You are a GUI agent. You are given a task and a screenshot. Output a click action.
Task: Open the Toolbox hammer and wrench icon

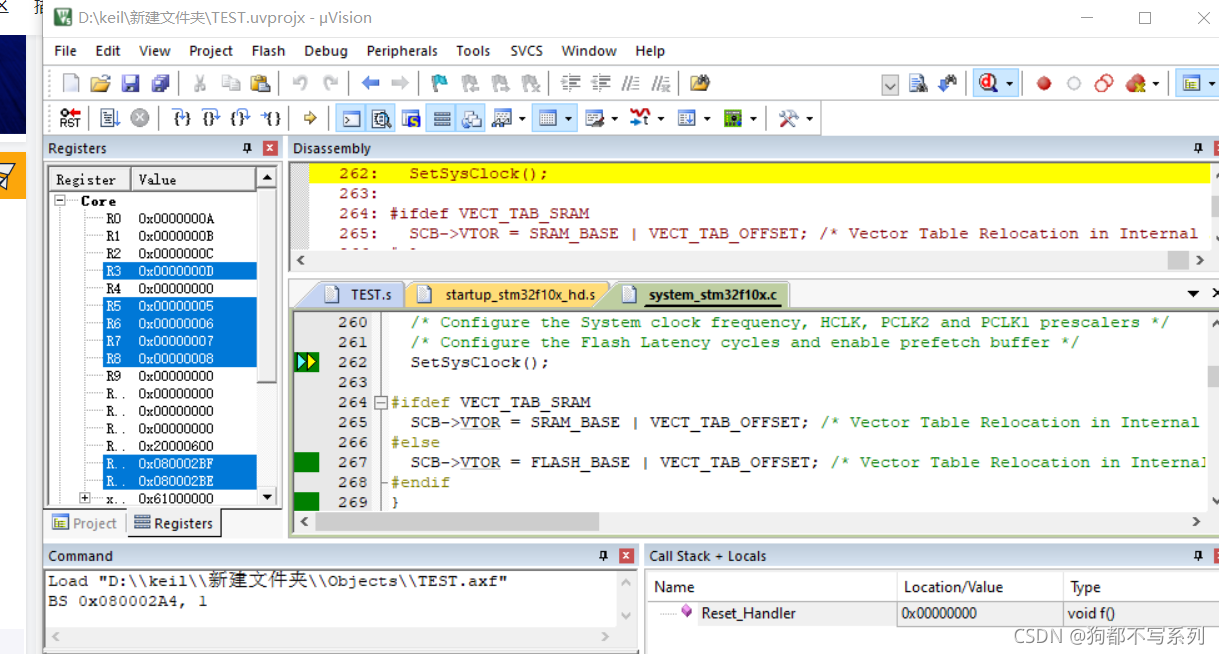[788, 118]
